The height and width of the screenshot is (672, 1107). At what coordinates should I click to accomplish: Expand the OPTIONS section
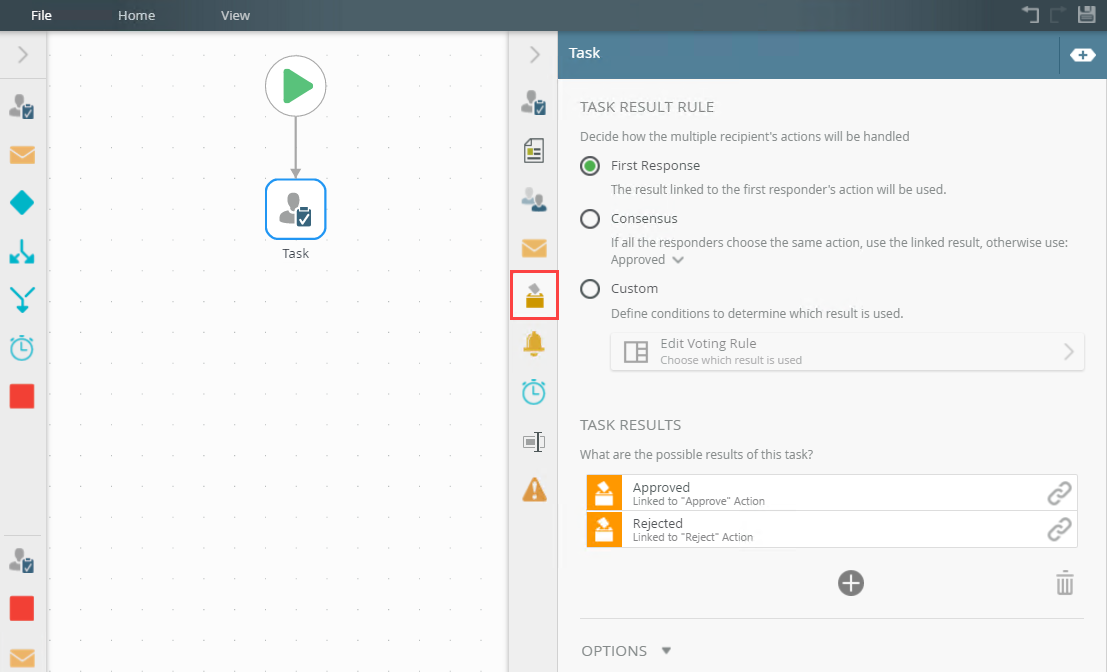626,651
